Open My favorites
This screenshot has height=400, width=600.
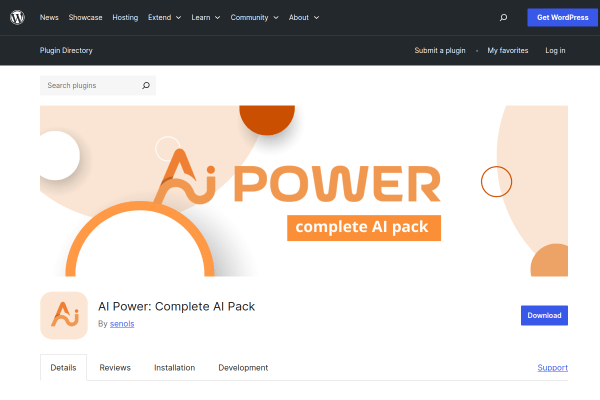pyautogui.click(x=507, y=51)
